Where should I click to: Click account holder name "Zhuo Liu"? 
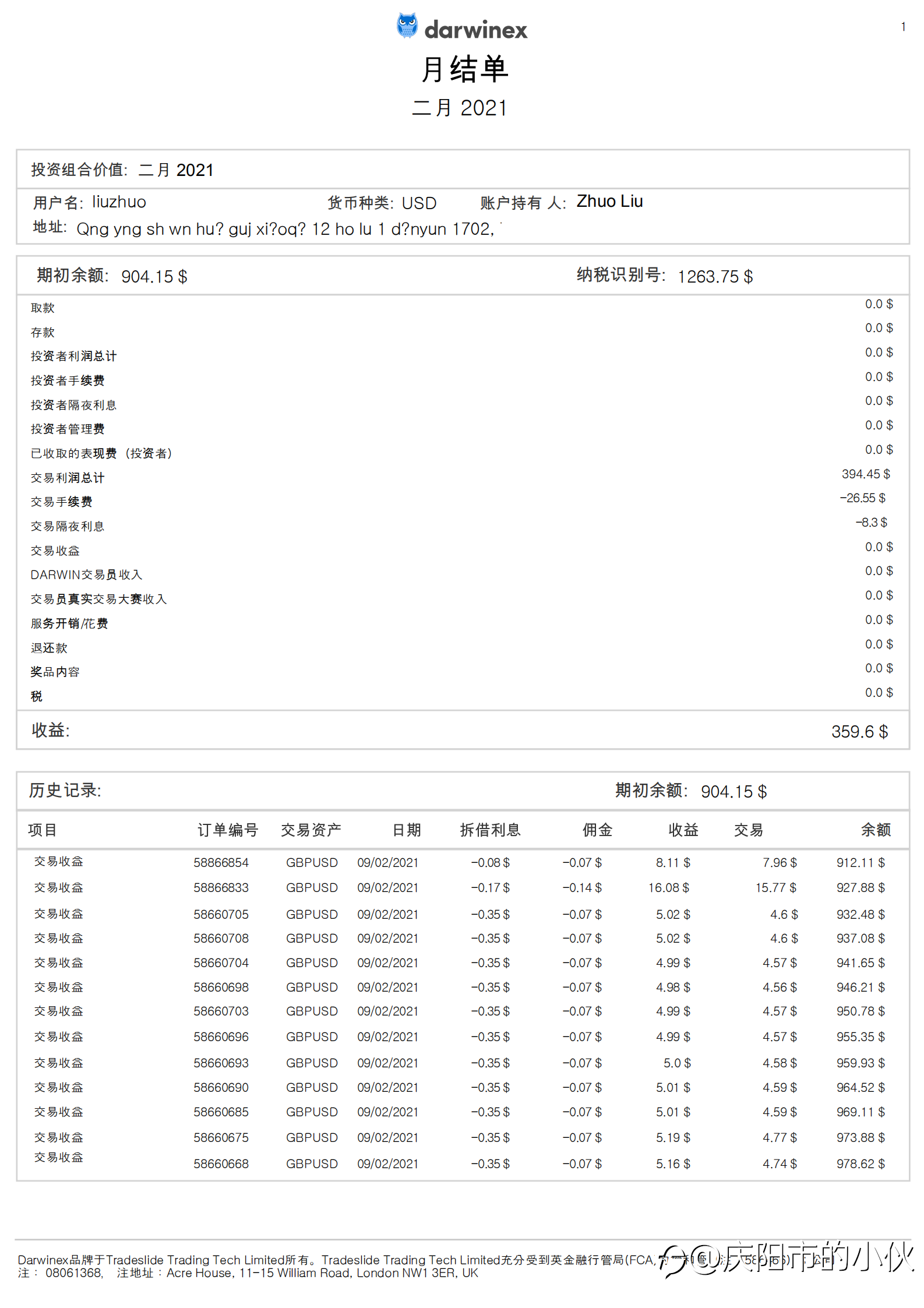pyautogui.click(x=610, y=201)
